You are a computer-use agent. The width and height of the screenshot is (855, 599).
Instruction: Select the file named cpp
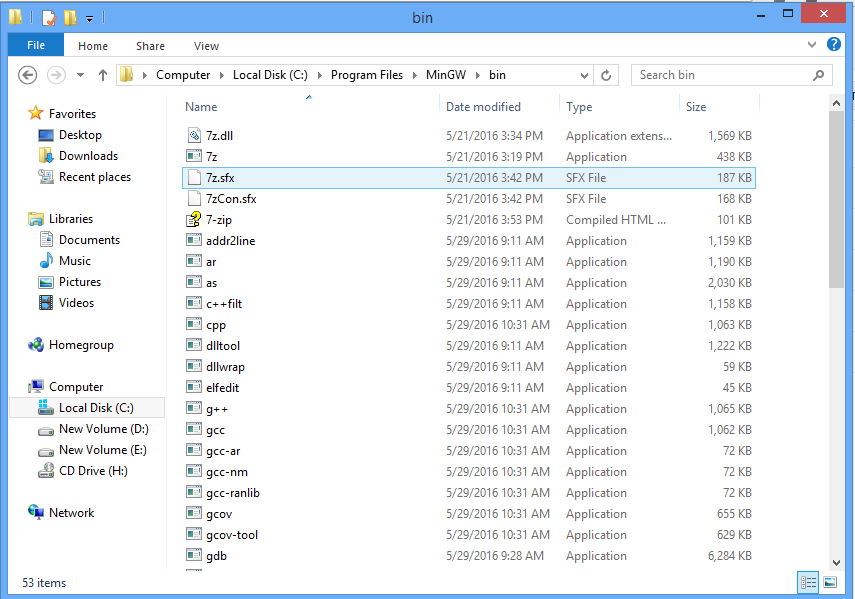216,325
